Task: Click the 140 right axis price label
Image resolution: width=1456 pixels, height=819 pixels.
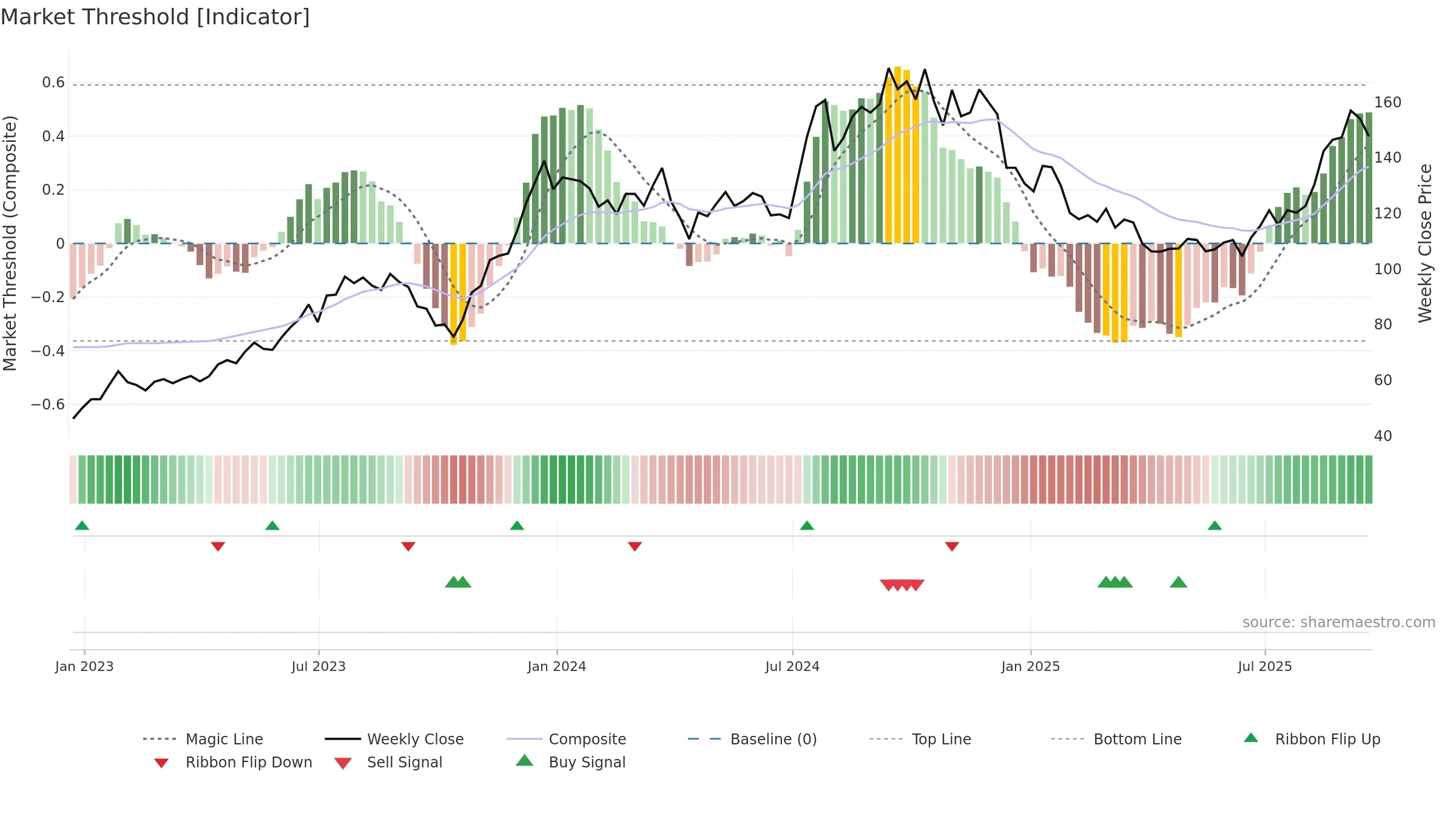Action: [1387, 157]
